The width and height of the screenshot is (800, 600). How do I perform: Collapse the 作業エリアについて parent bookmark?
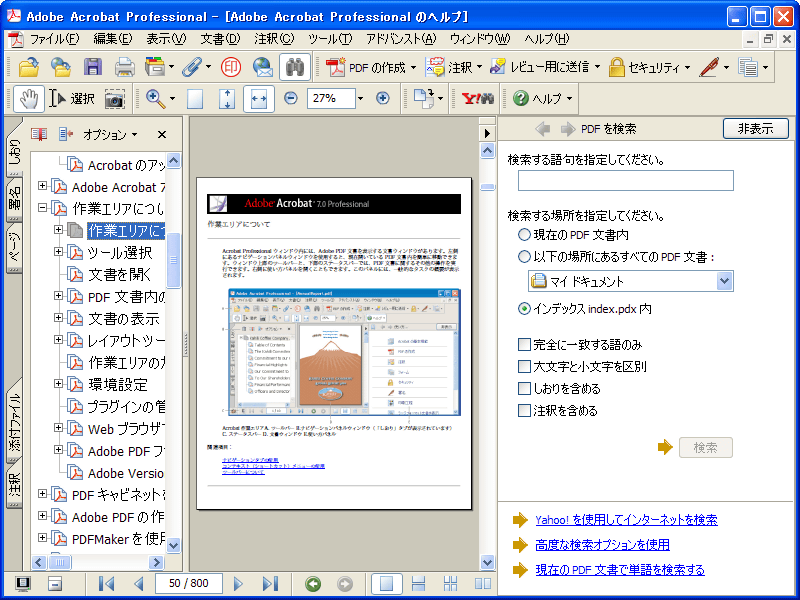pos(43,208)
